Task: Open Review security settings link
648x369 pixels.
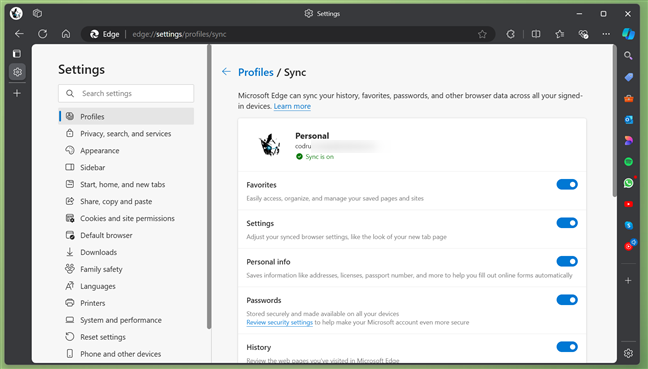Action: pyautogui.click(x=279, y=322)
